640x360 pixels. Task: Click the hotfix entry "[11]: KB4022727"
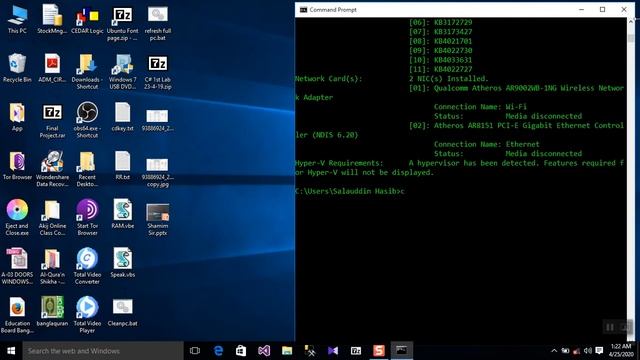[440, 69]
